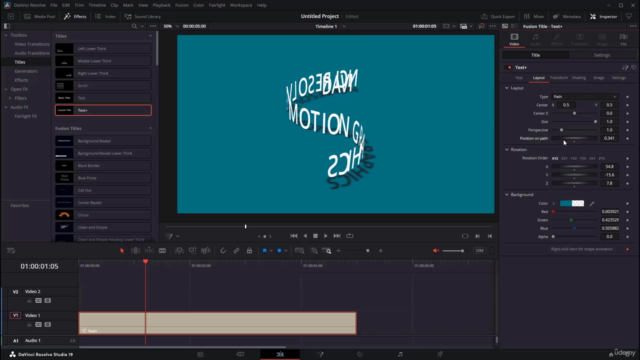
Task: Toggle the Linked Selection chain
Action: point(236,251)
